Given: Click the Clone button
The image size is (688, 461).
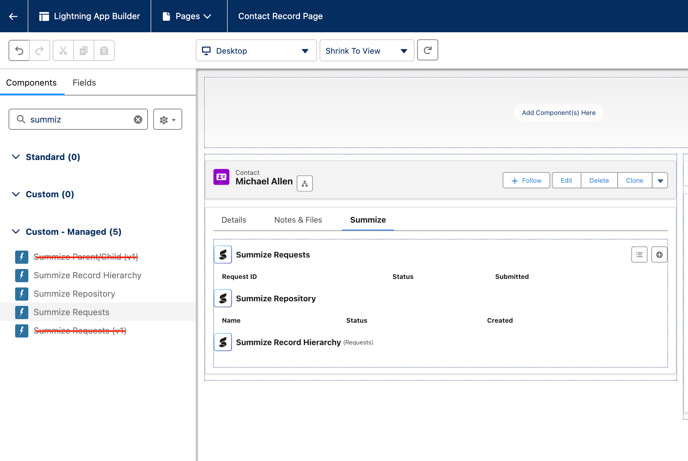Looking at the screenshot, I should click(634, 181).
